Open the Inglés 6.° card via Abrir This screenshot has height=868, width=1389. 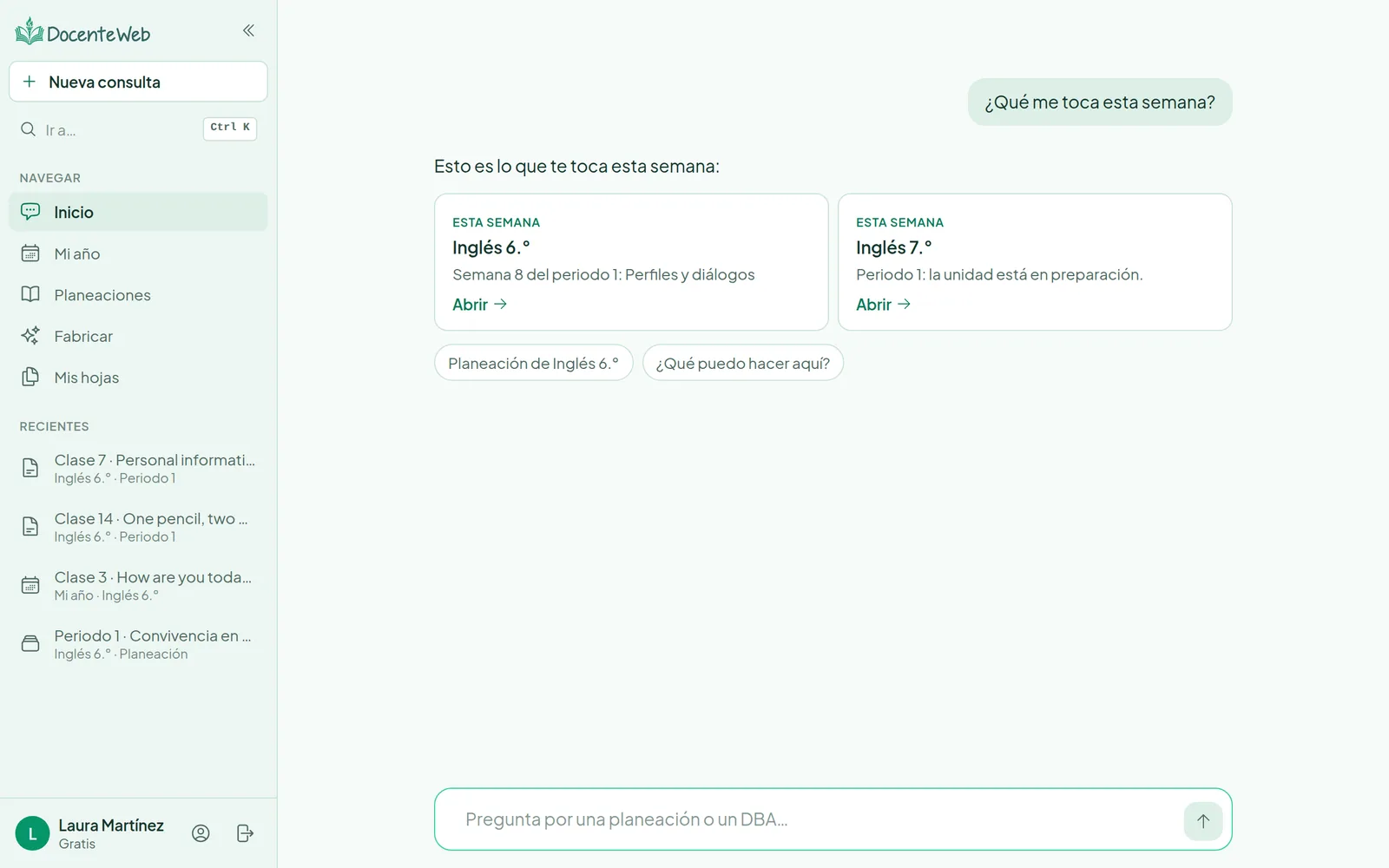(x=479, y=305)
